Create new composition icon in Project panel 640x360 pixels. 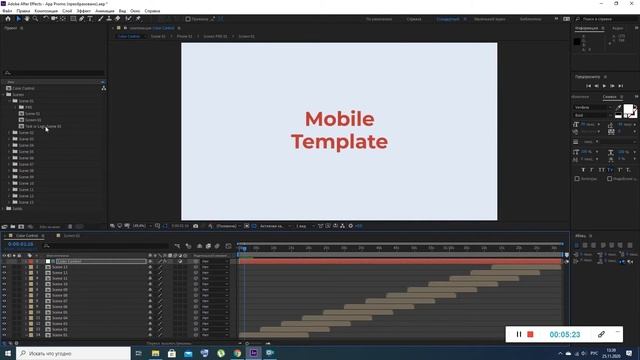(21, 227)
